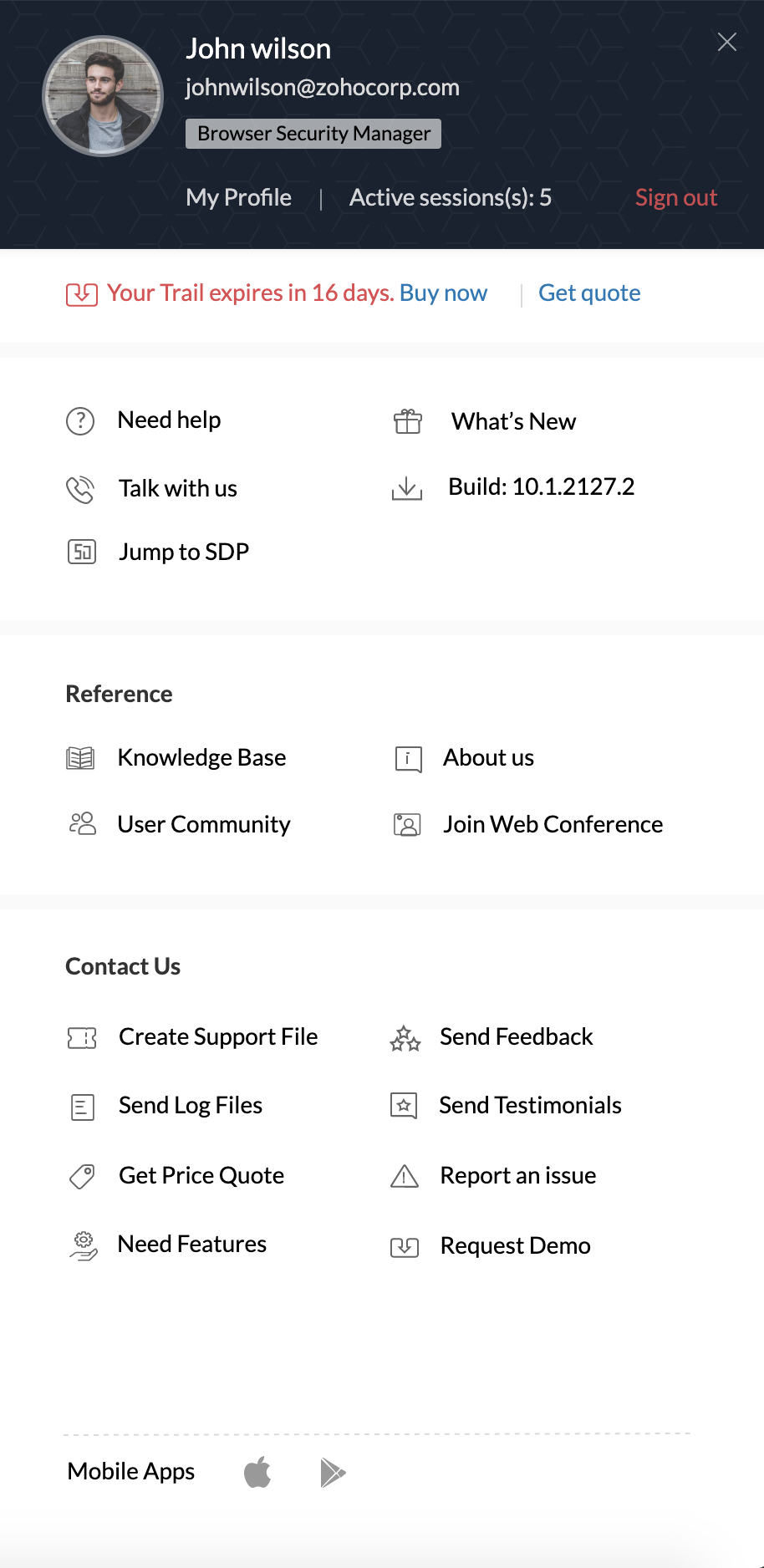The width and height of the screenshot is (764, 1568).
Task: Open the Google Play mobile app icon
Action: 333,1472
